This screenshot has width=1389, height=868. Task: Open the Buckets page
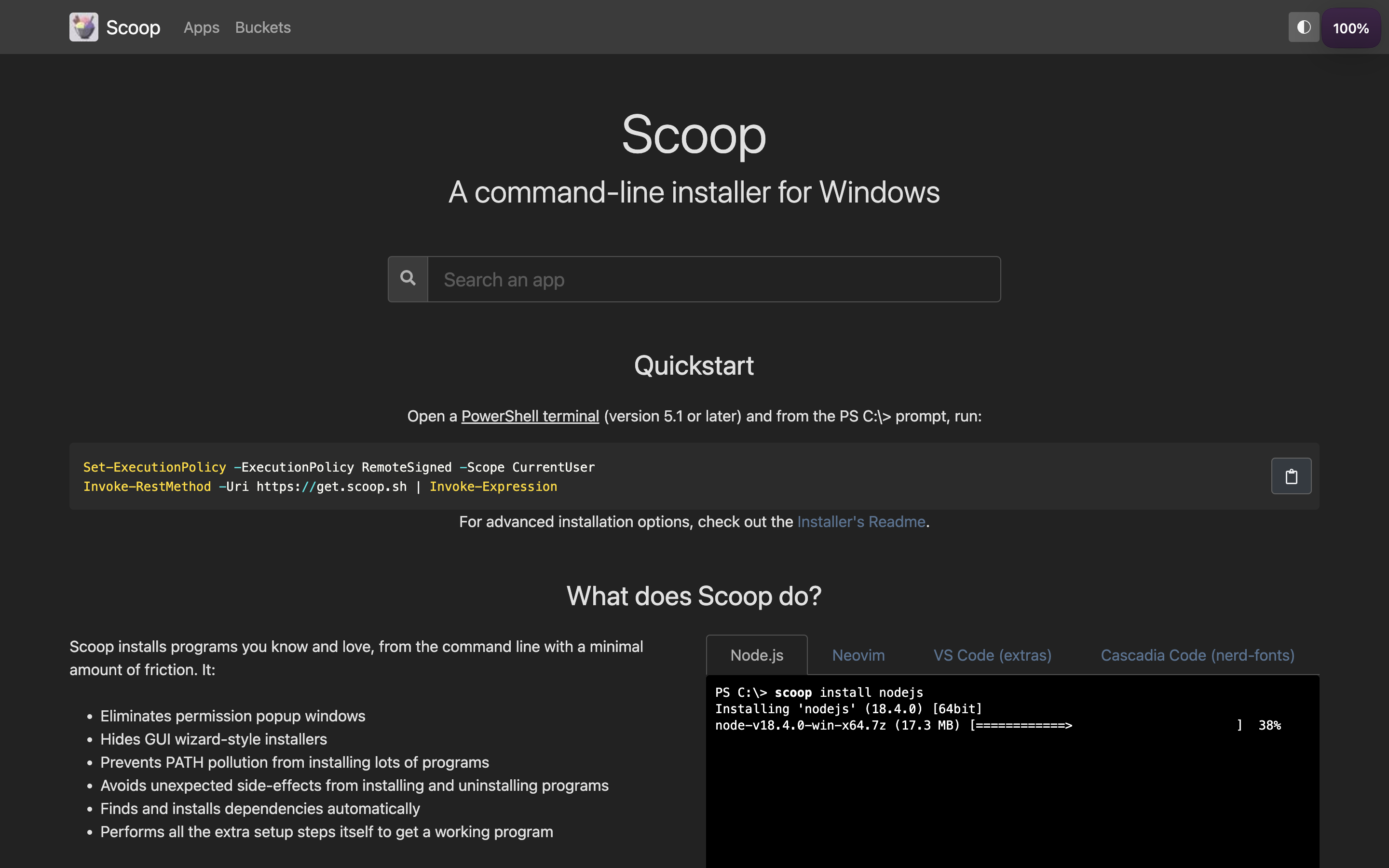click(x=263, y=27)
